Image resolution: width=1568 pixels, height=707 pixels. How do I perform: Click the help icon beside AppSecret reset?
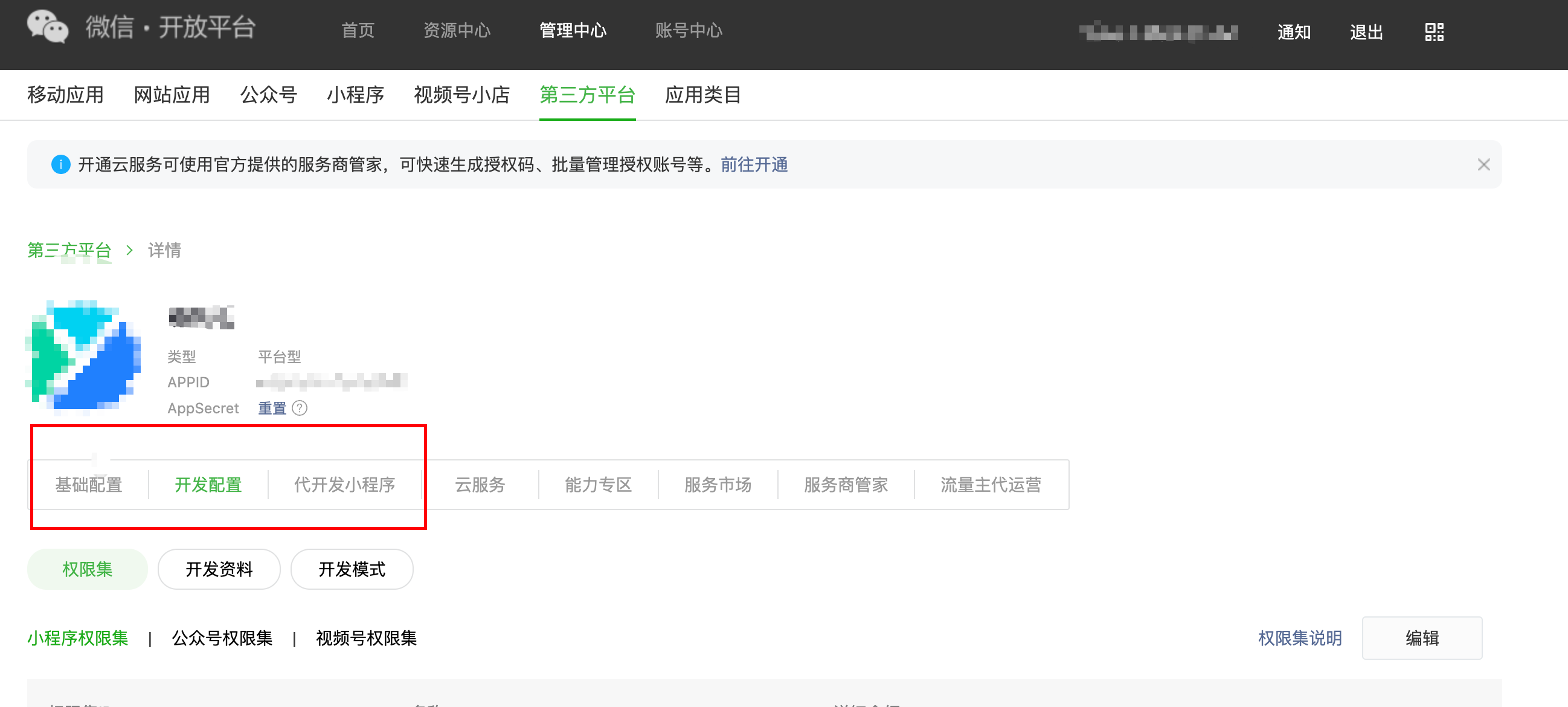[x=300, y=408]
